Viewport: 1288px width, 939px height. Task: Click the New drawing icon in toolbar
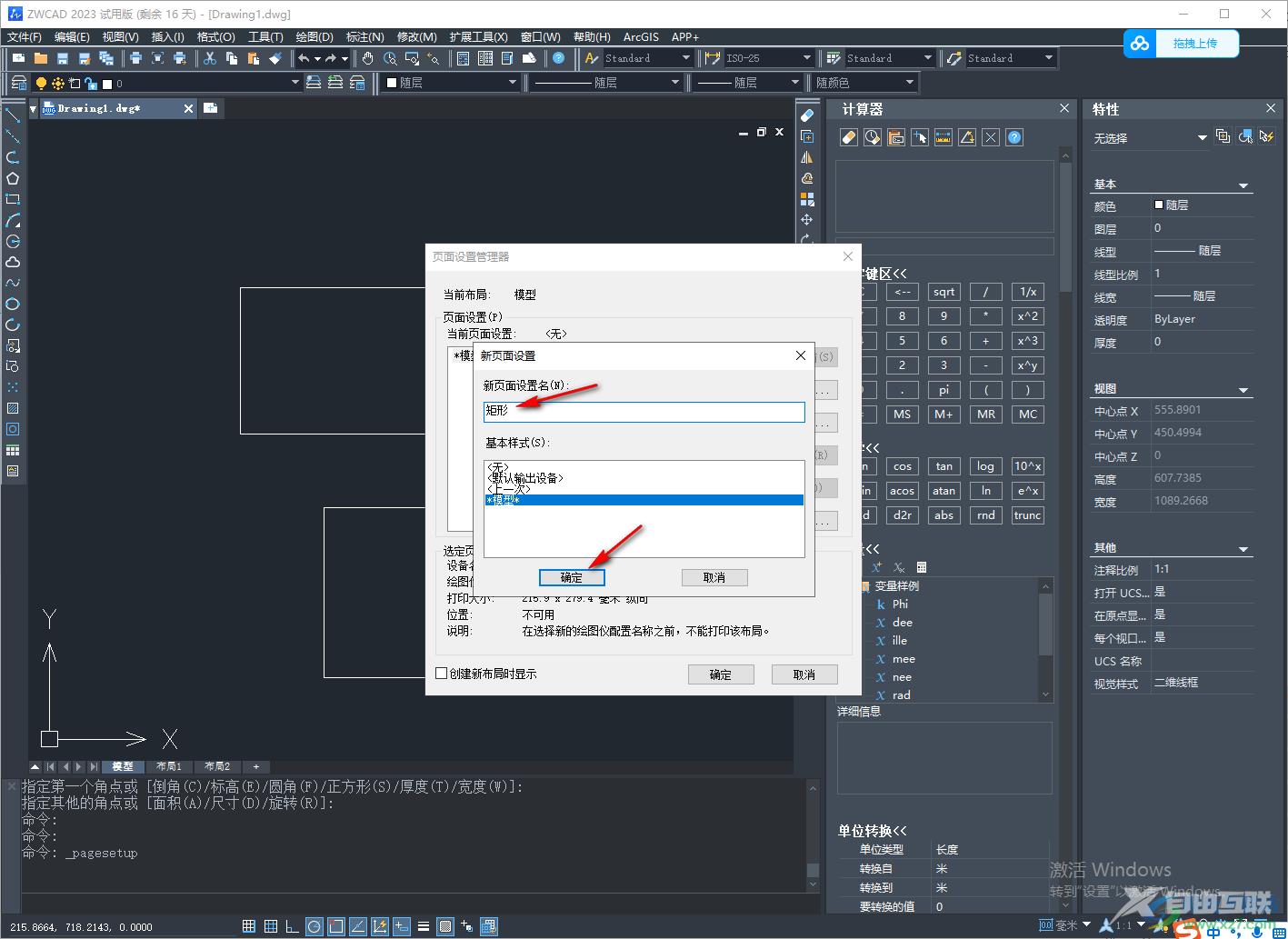(19, 58)
